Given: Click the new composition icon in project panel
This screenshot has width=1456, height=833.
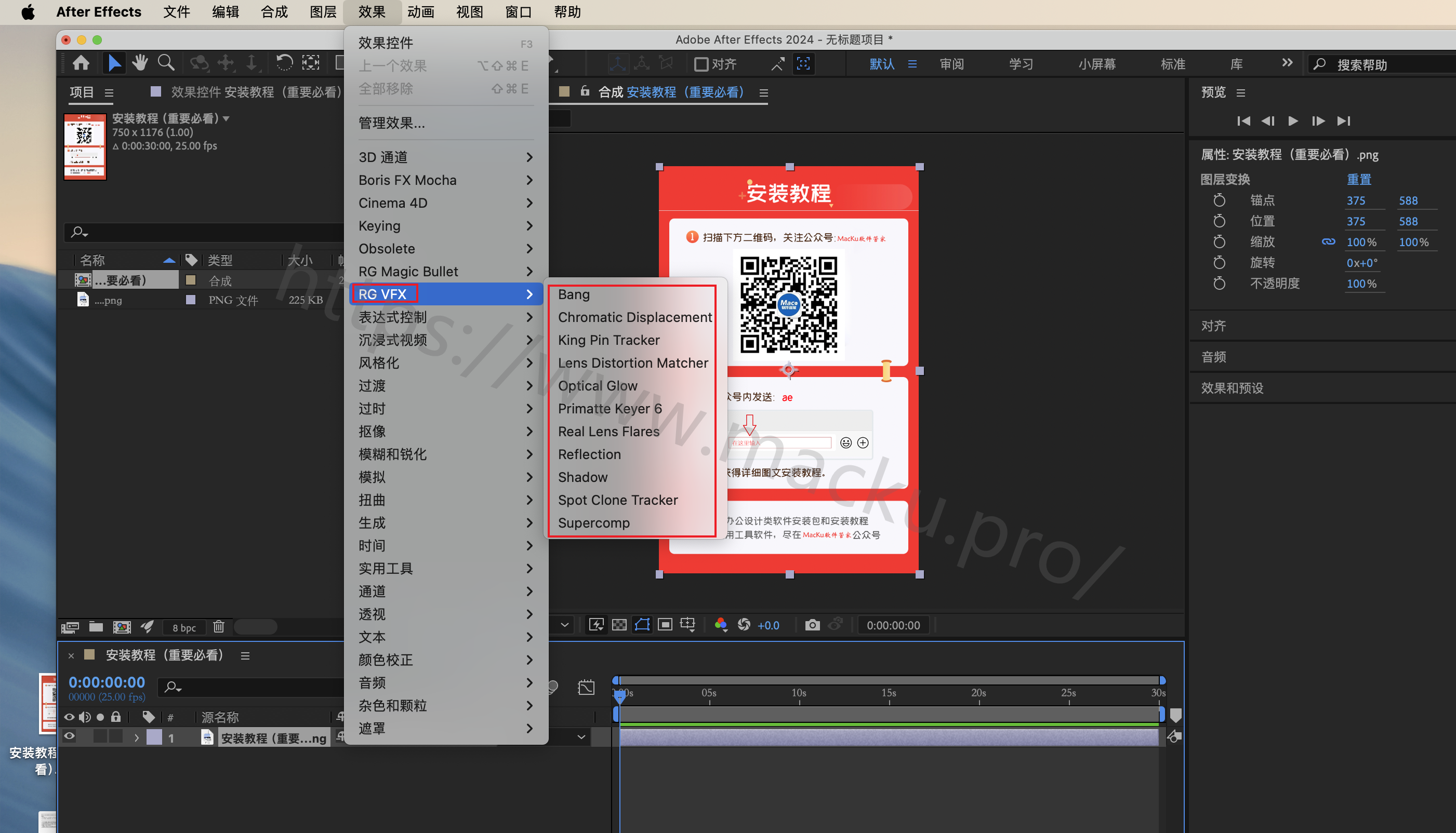Looking at the screenshot, I should point(122,627).
